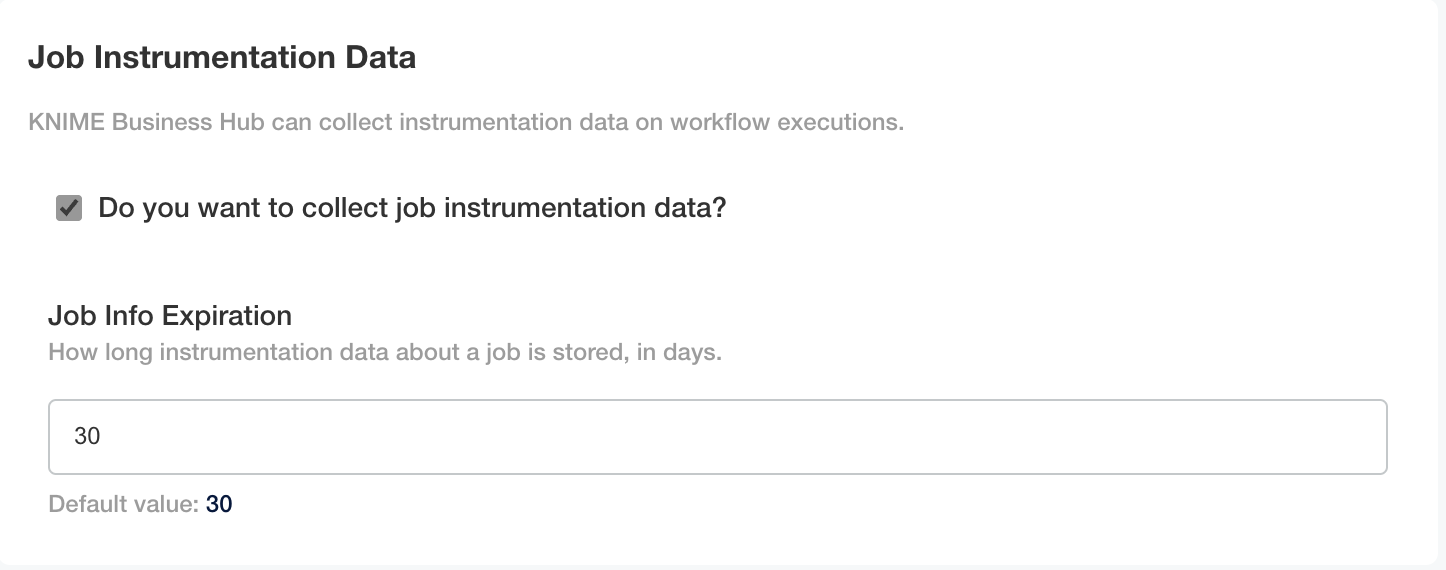Click the word "KNIME" in the description line
The width and height of the screenshot is (1446, 570).
click(x=66, y=123)
